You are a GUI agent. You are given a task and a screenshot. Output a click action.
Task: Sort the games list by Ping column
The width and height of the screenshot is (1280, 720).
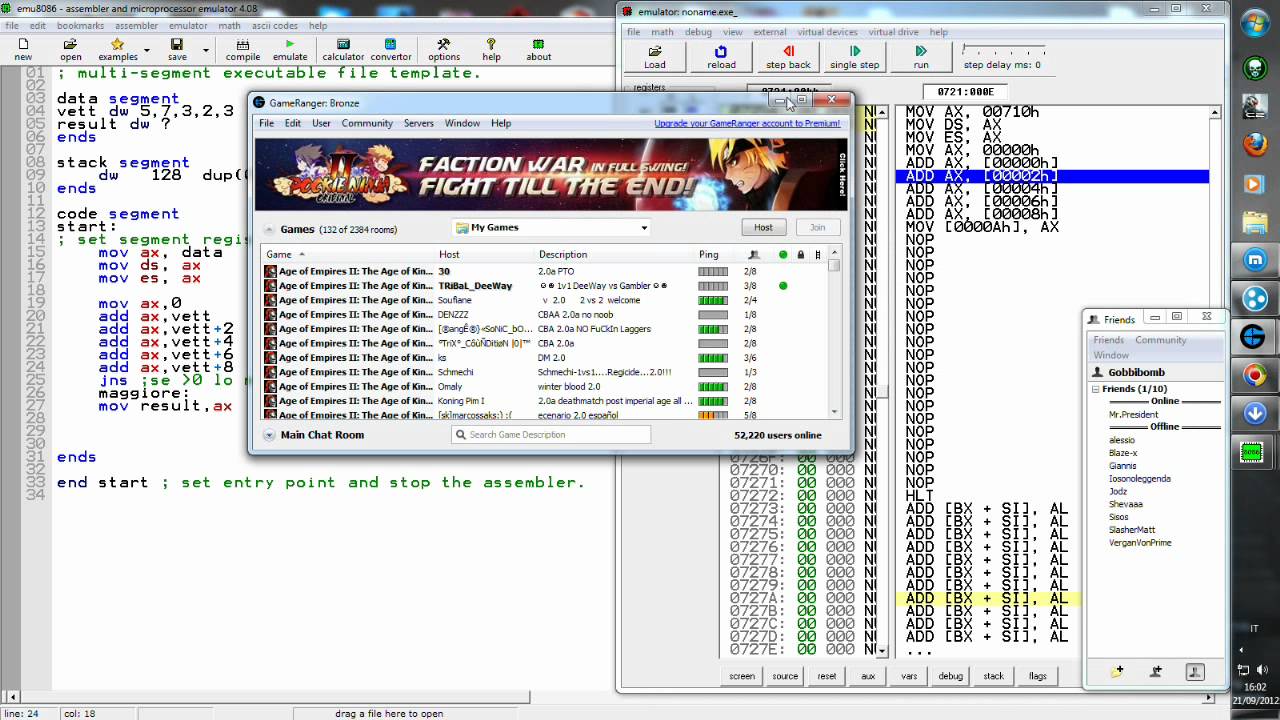click(x=708, y=255)
